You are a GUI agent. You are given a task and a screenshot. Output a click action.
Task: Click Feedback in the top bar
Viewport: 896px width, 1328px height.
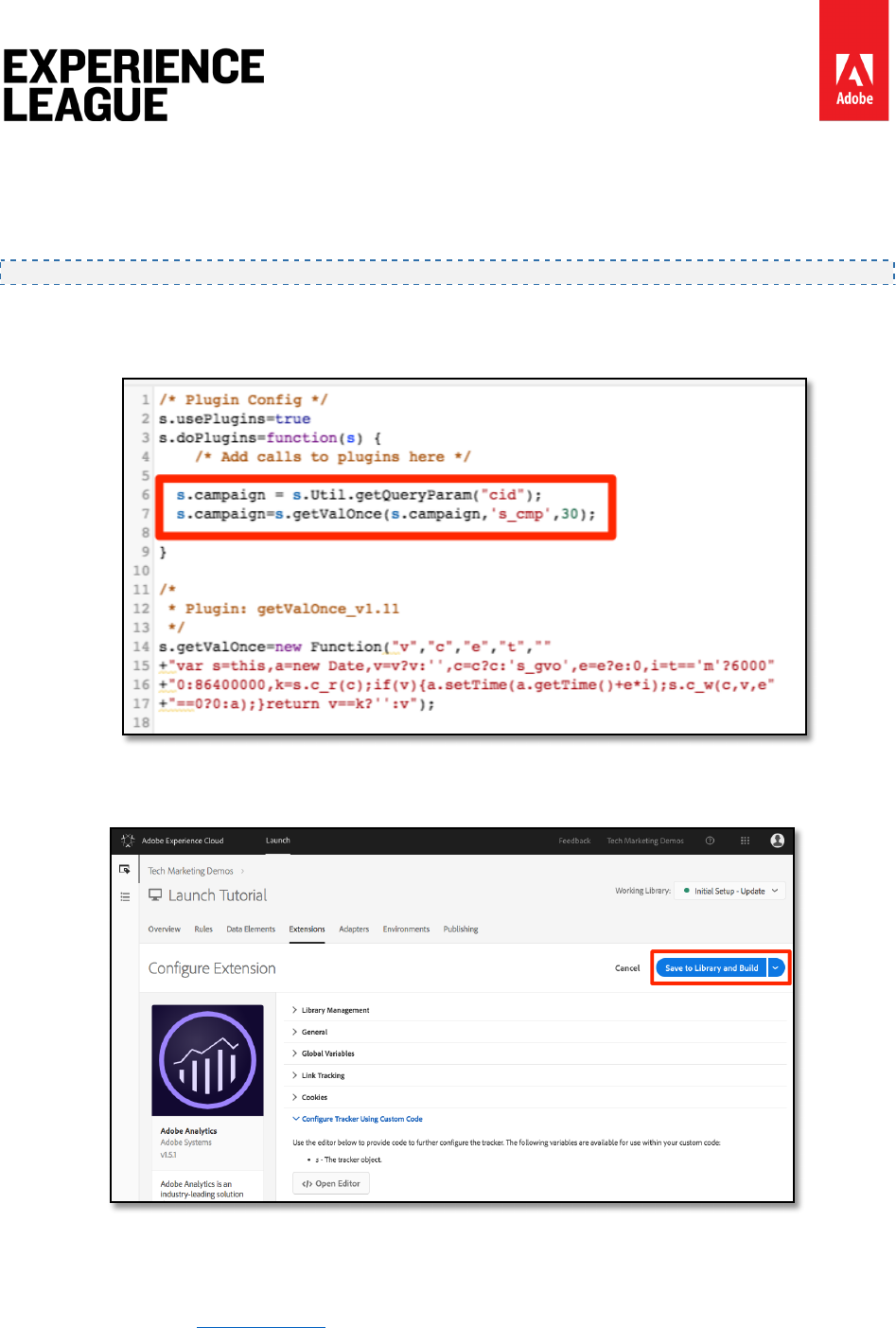click(x=574, y=841)
